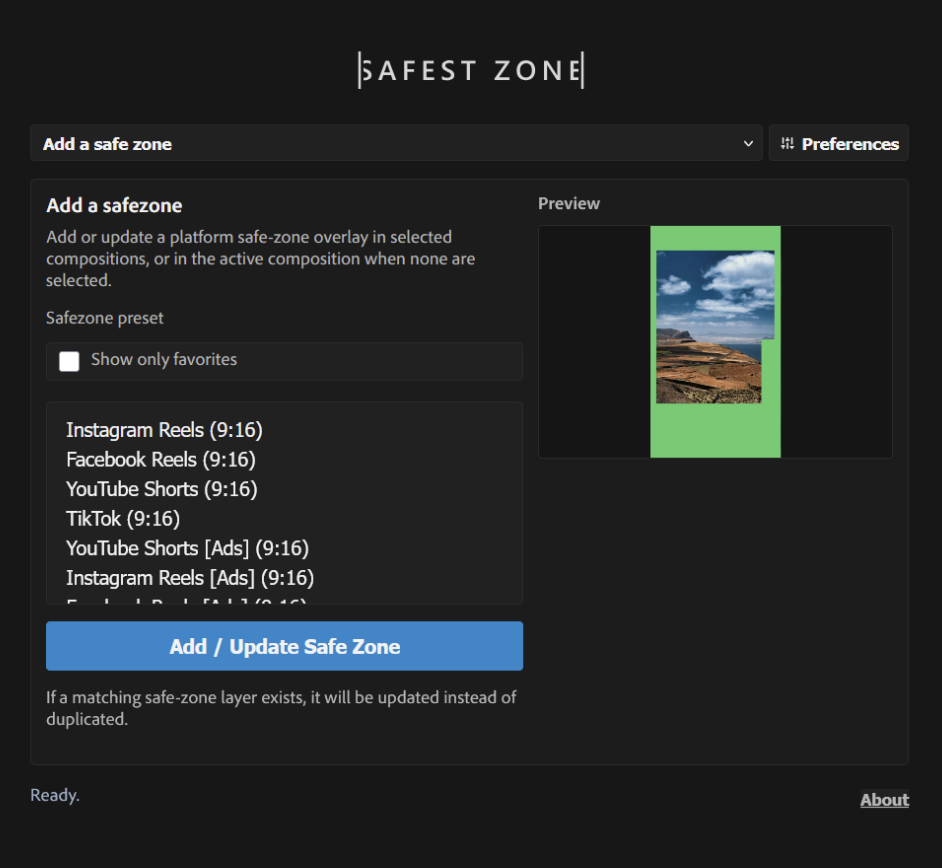942x868 pixels.
Task: Open the 'Add a safe zone' dropdown
Action: pyautogui.click(x=395, y=143)
